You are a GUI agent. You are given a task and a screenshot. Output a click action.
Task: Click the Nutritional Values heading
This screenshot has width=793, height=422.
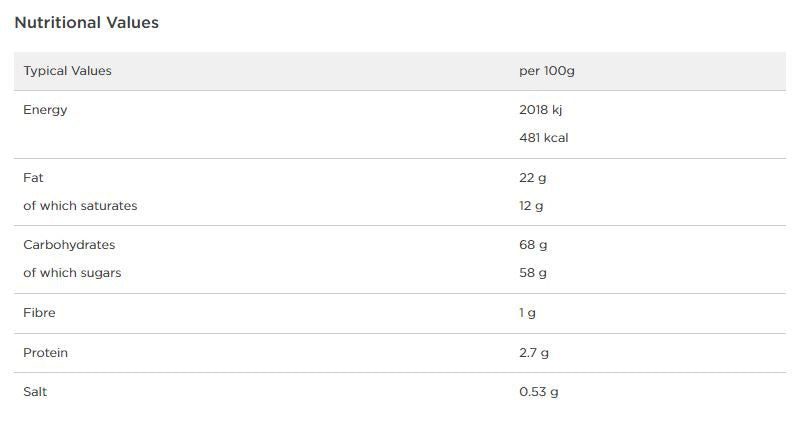(x=86, y=22)
